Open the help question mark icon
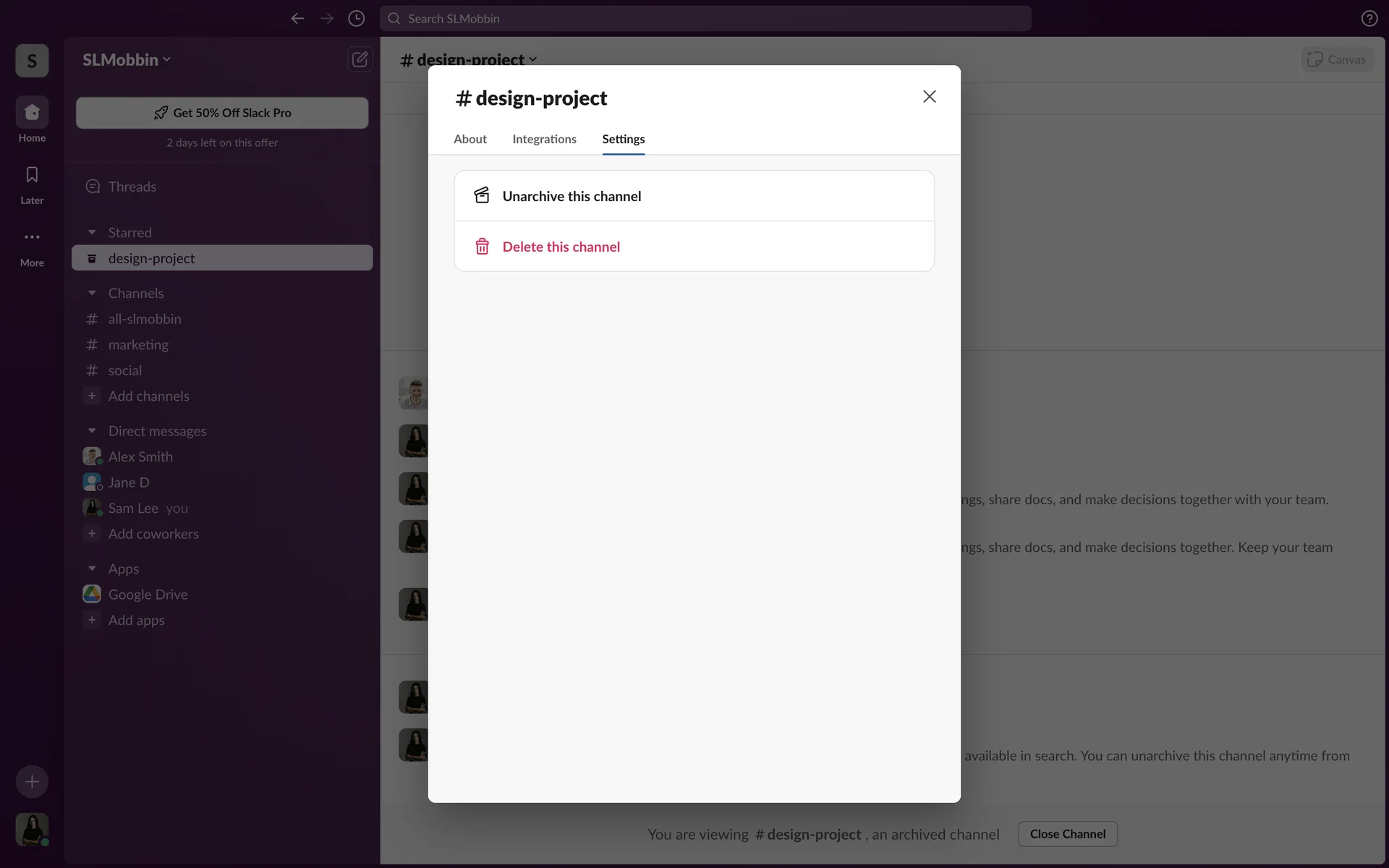The height and width of the screenshot is (868, 1389). (x=1369, y=19)
